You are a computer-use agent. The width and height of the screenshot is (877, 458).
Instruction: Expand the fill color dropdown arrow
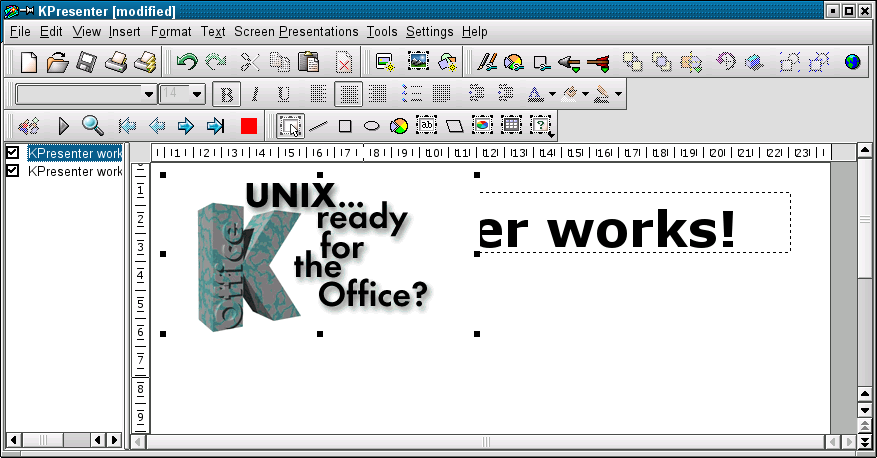pos(585,95)
